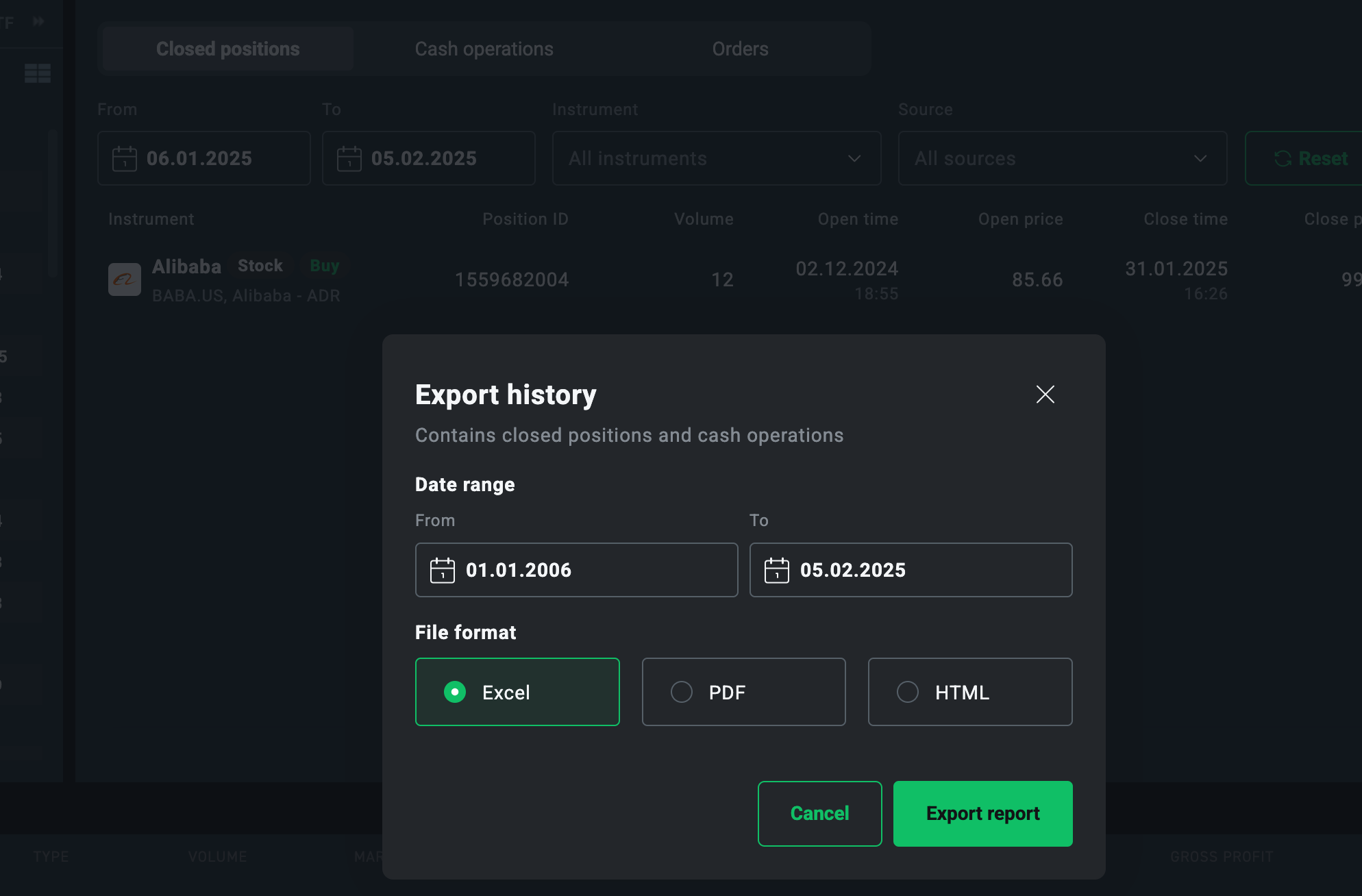Click the Reset refresh icon
This screenshot has height=896, width=1362.
[x=1283, y=159]
